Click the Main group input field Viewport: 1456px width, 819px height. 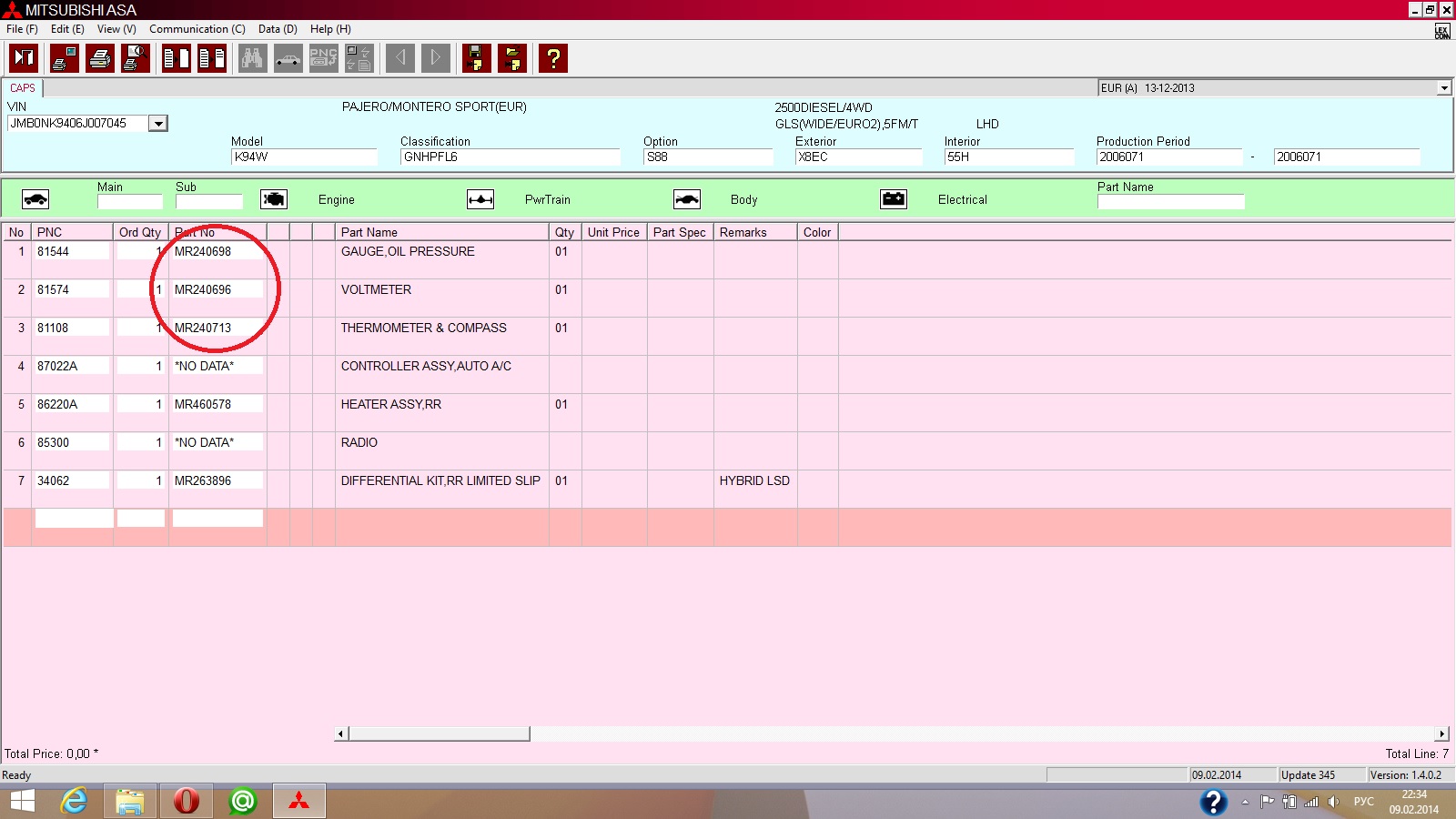point(129,202)
